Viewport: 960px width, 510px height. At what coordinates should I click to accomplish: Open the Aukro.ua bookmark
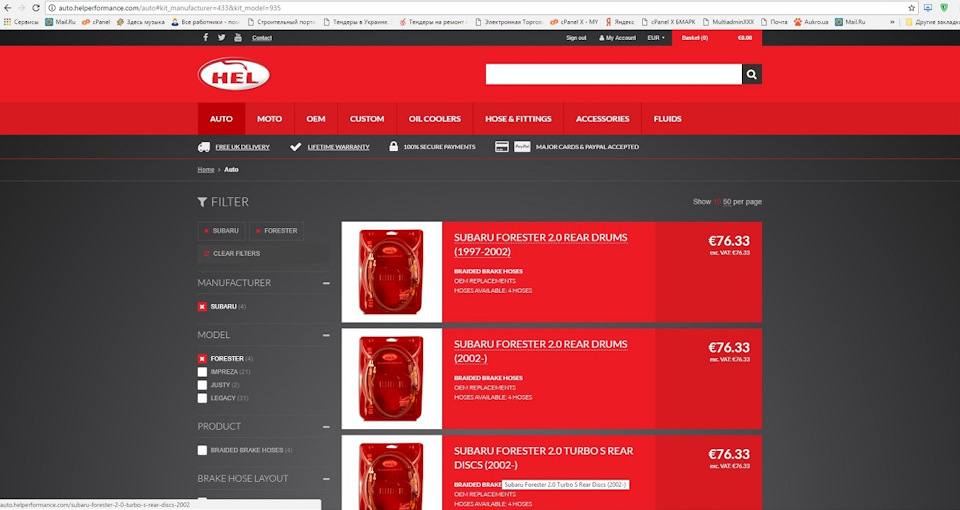tap(811, 21)
